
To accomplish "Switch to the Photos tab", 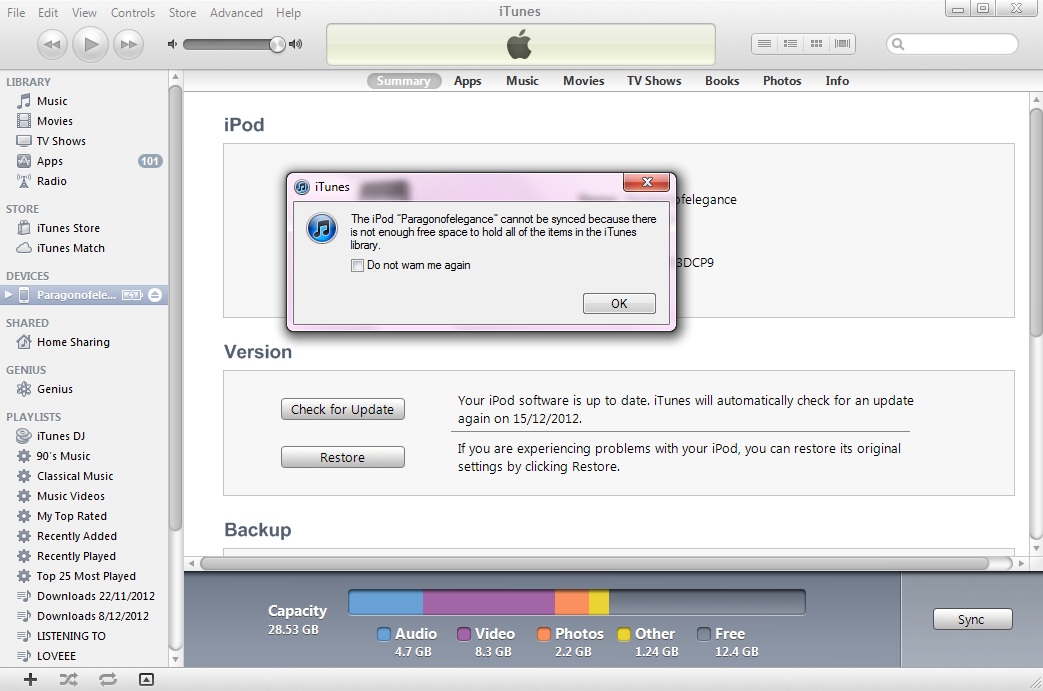I will coord(782,80).
